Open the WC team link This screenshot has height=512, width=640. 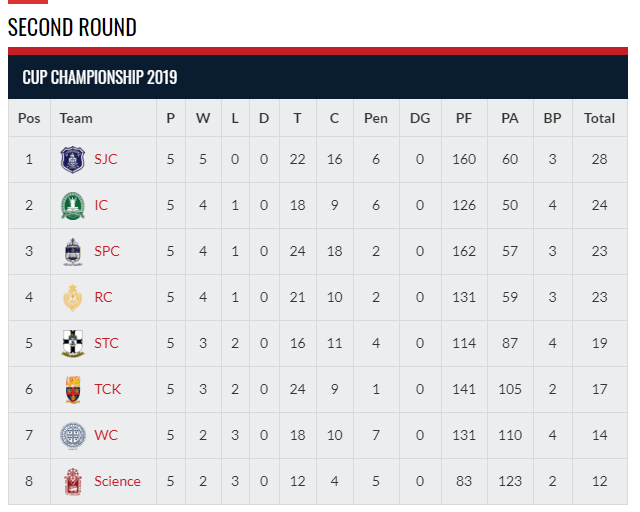tap(105, 435)
